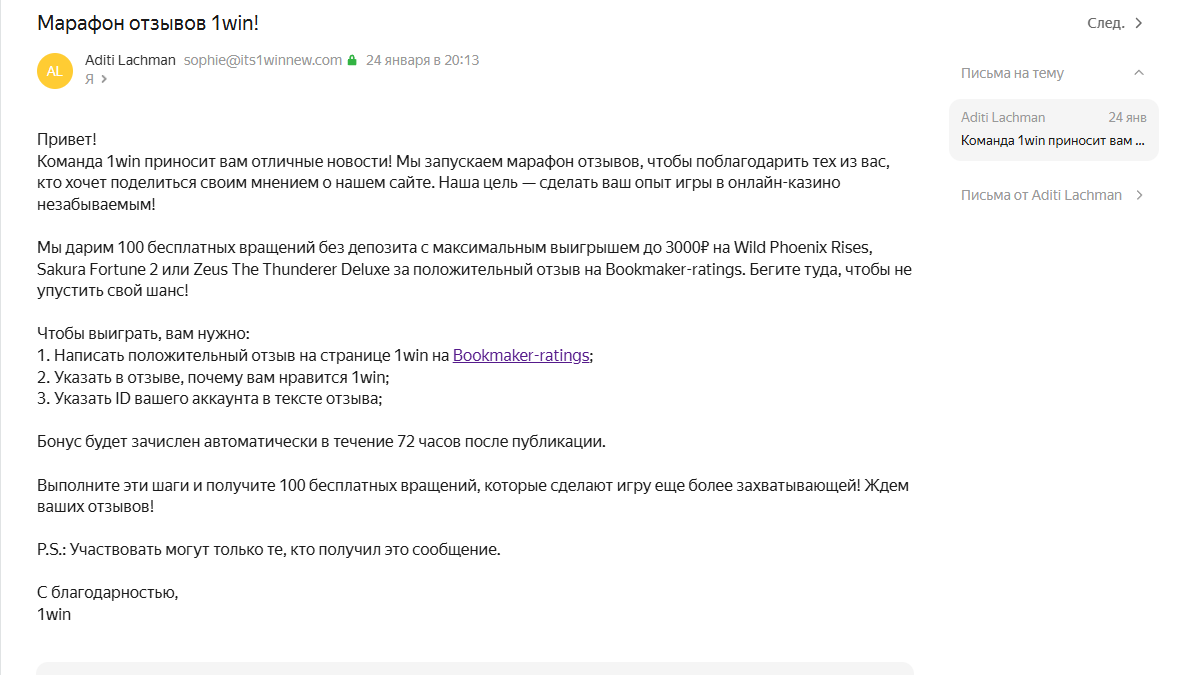Click the P.S. line in the message
Viewport: 1177px width, 675px height.
click(268, 549)
